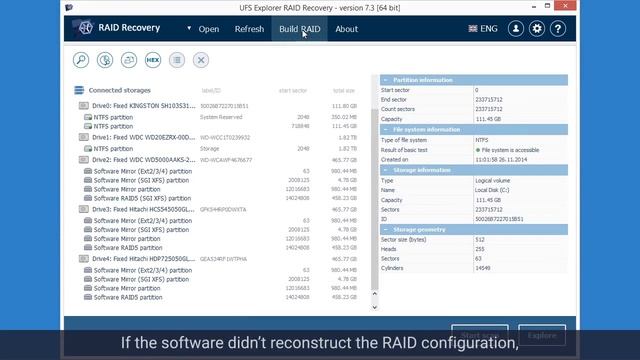Click the Start scan button
Image resolution: width=640 pixels, height=360 pixels.
480,335
